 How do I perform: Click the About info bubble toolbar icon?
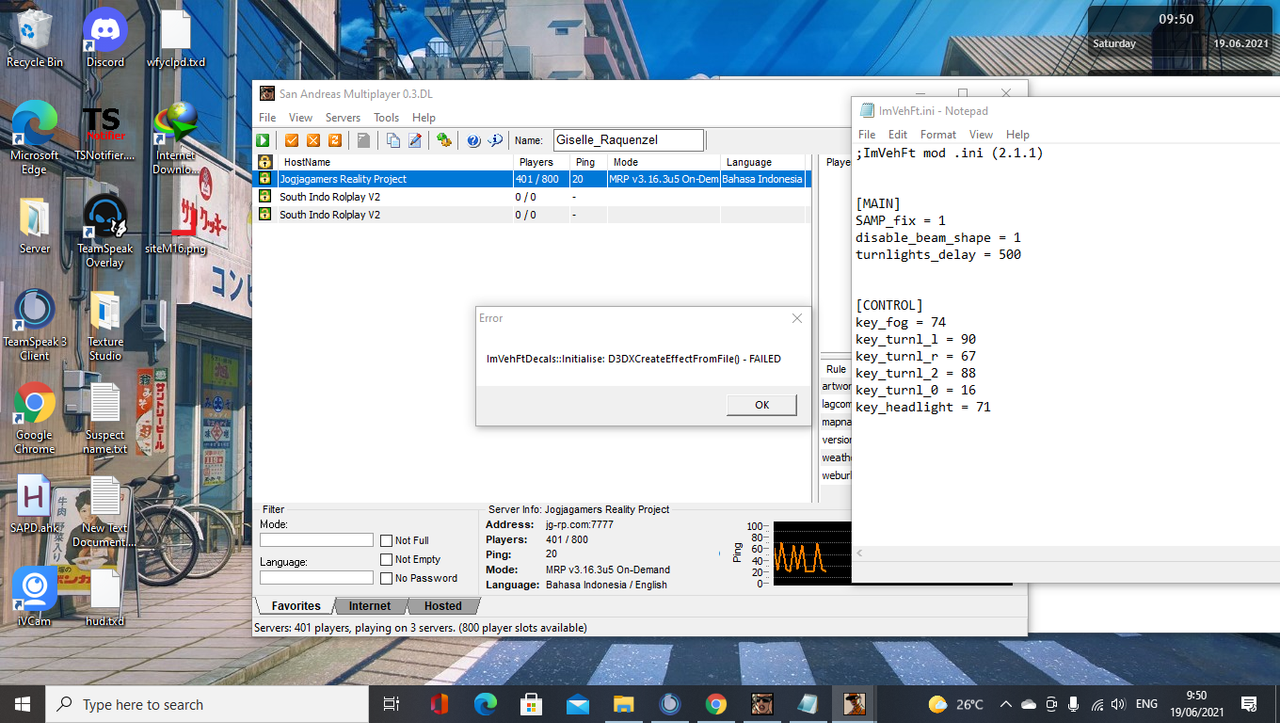pyautogui.click(x=495, y=141)
